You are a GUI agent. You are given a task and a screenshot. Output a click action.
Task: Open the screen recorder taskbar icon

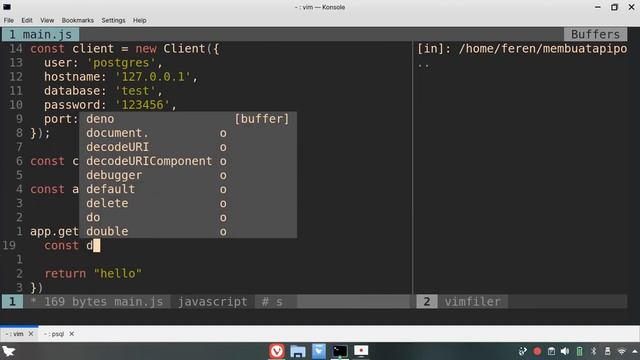tap(361, 351)
